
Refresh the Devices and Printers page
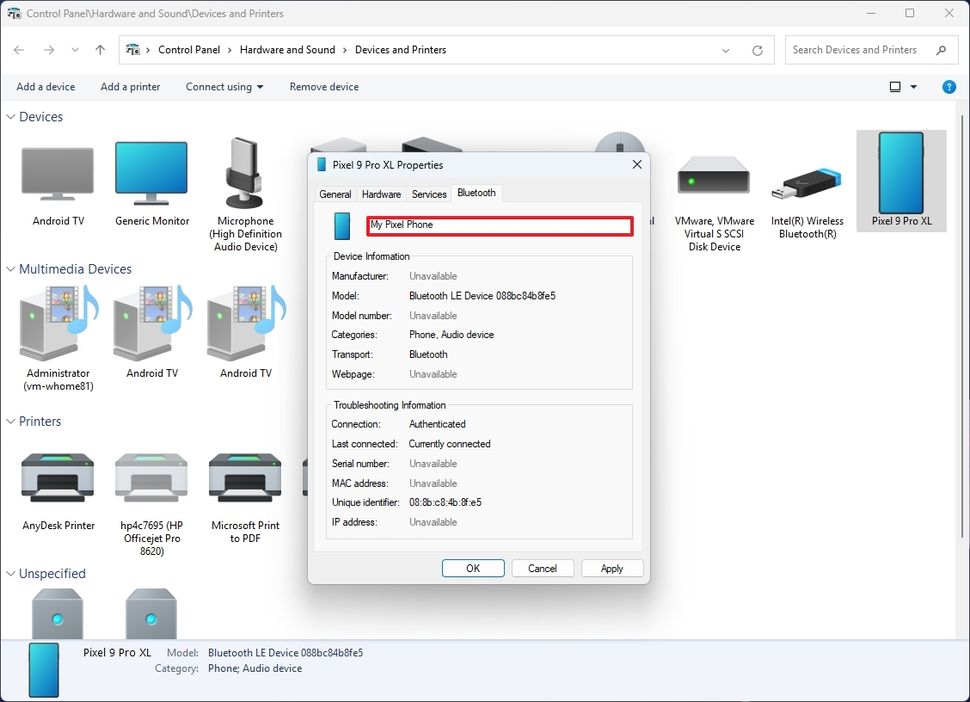point(758,49)
